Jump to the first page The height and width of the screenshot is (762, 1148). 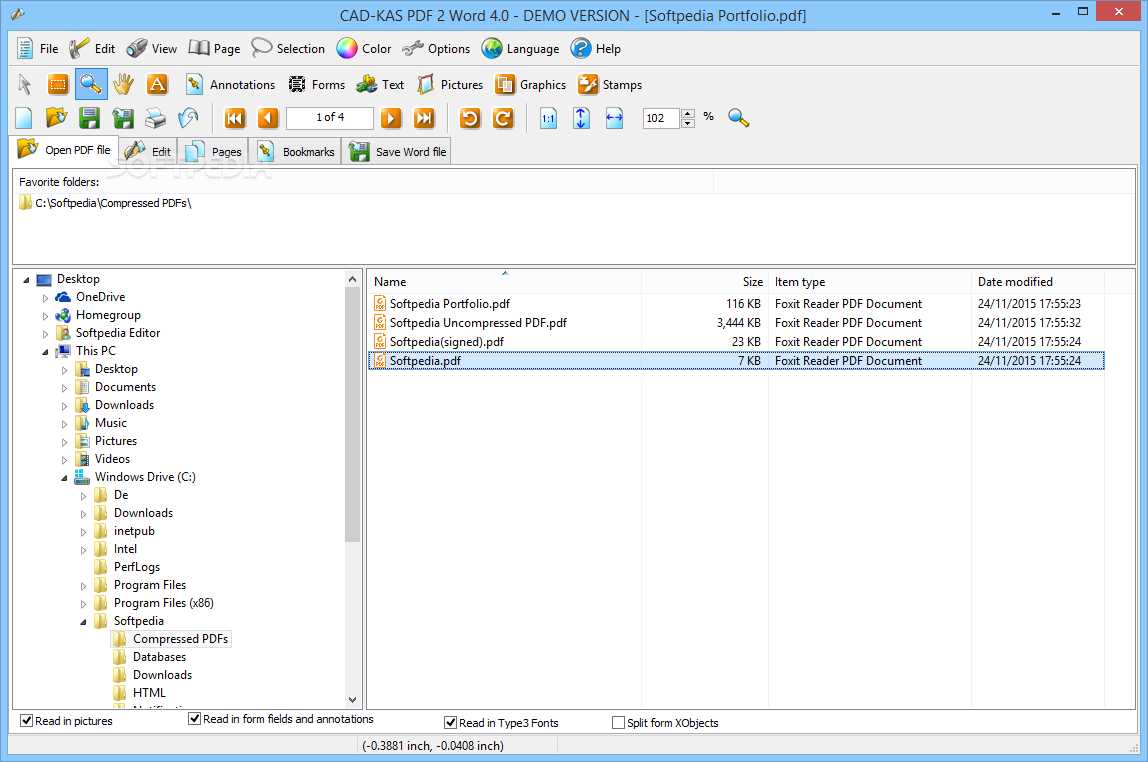[234, 118]
